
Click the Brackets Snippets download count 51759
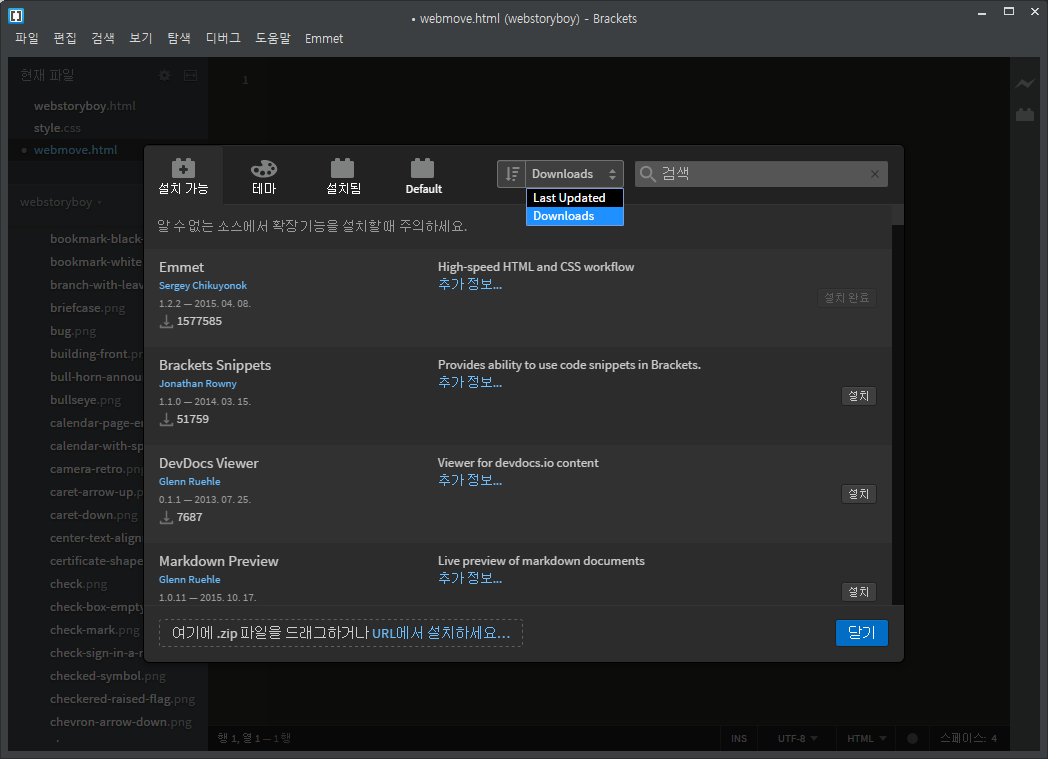(192, 420)
